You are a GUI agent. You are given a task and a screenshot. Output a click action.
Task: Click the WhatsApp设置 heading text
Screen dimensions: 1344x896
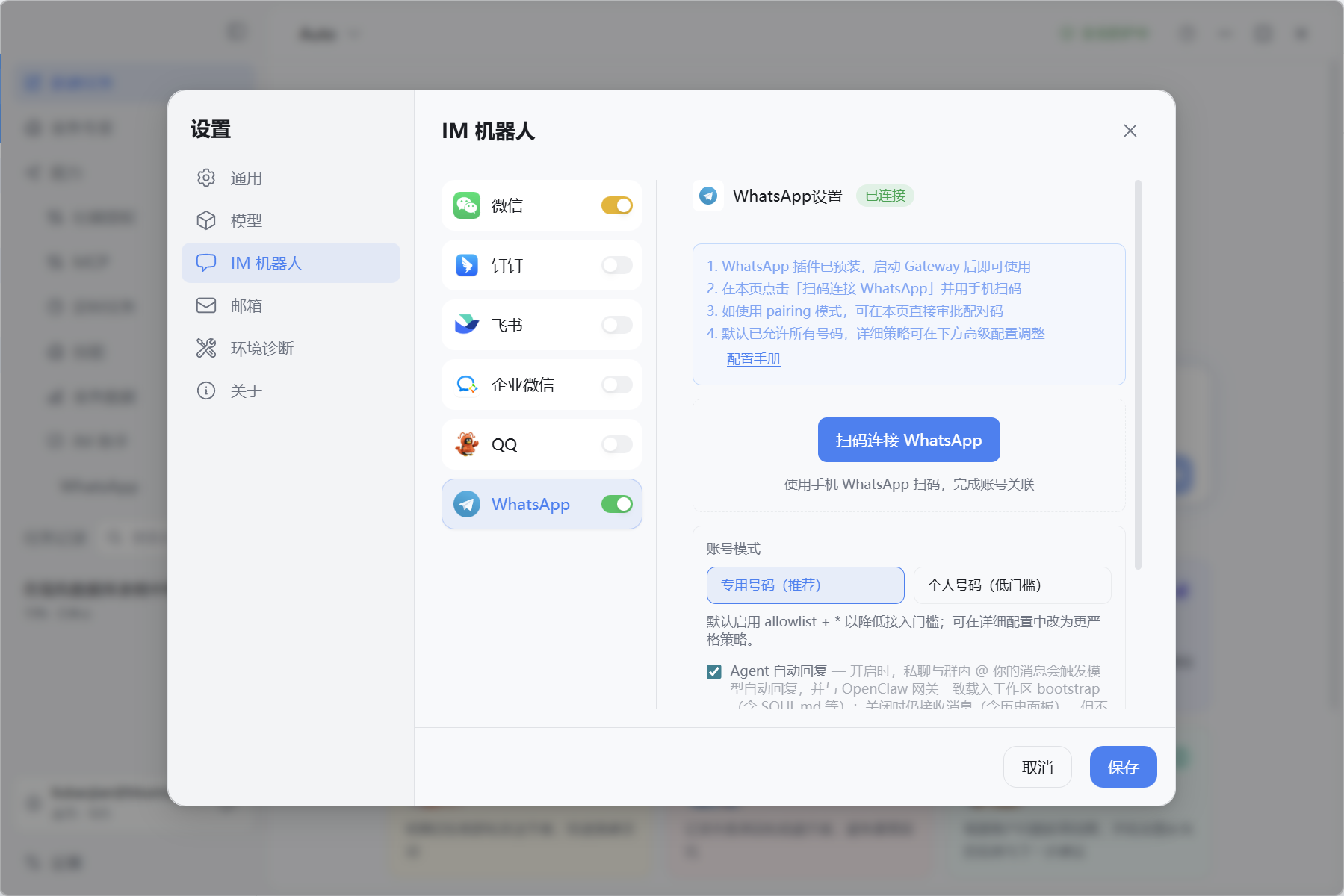[x=787, y=196]
